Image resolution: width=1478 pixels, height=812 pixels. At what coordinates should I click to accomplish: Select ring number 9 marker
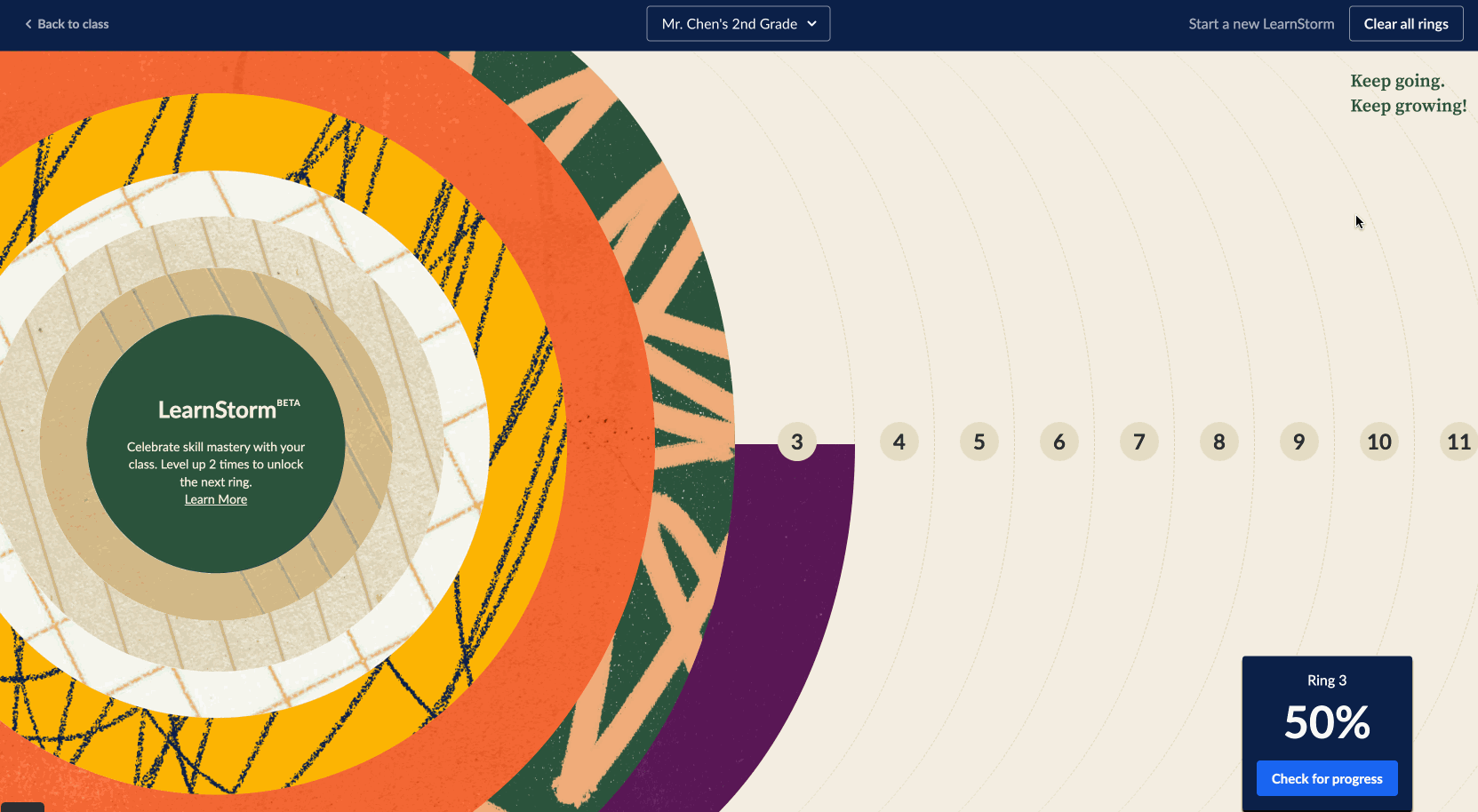pos(1298,442)
